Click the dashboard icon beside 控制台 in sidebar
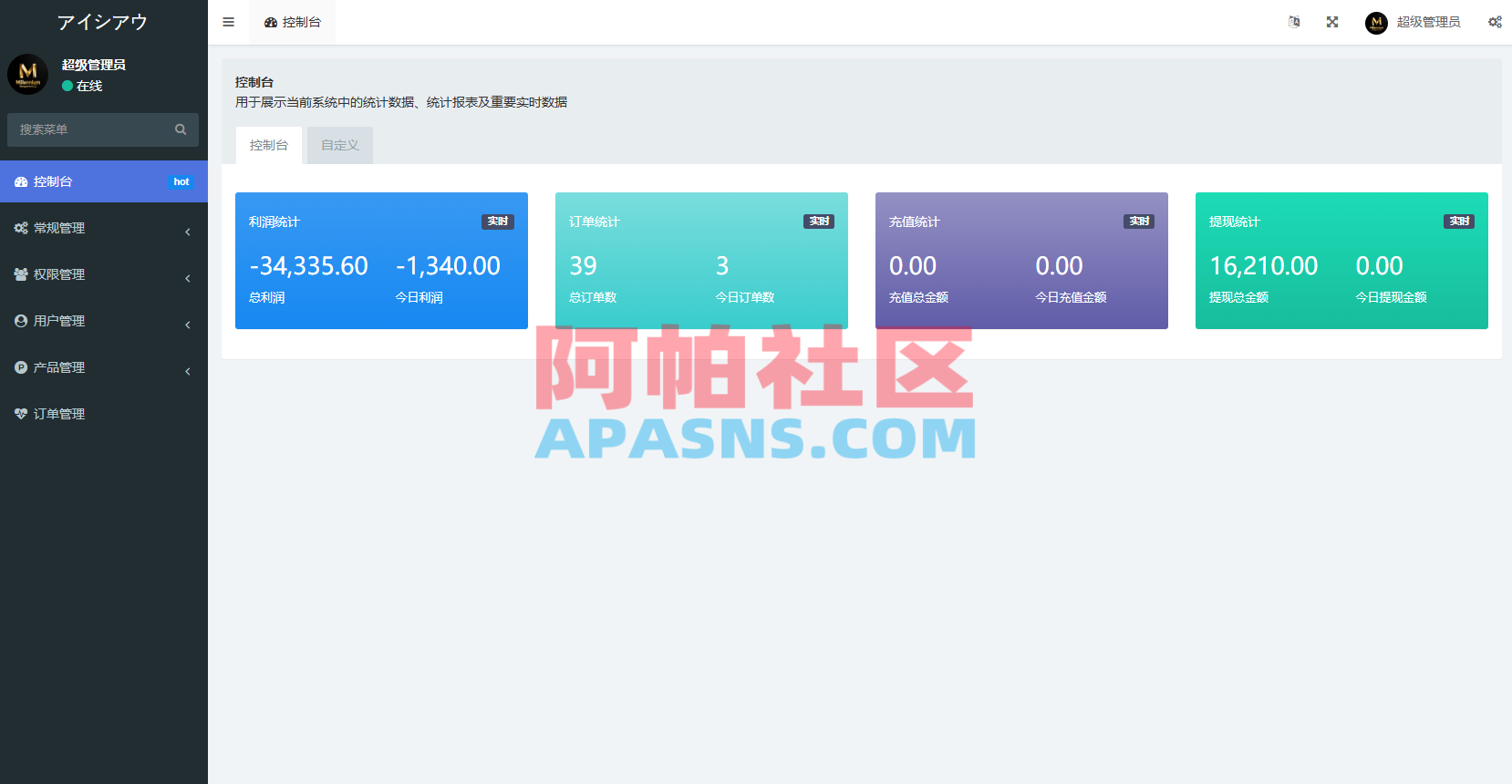 point(21,182)
